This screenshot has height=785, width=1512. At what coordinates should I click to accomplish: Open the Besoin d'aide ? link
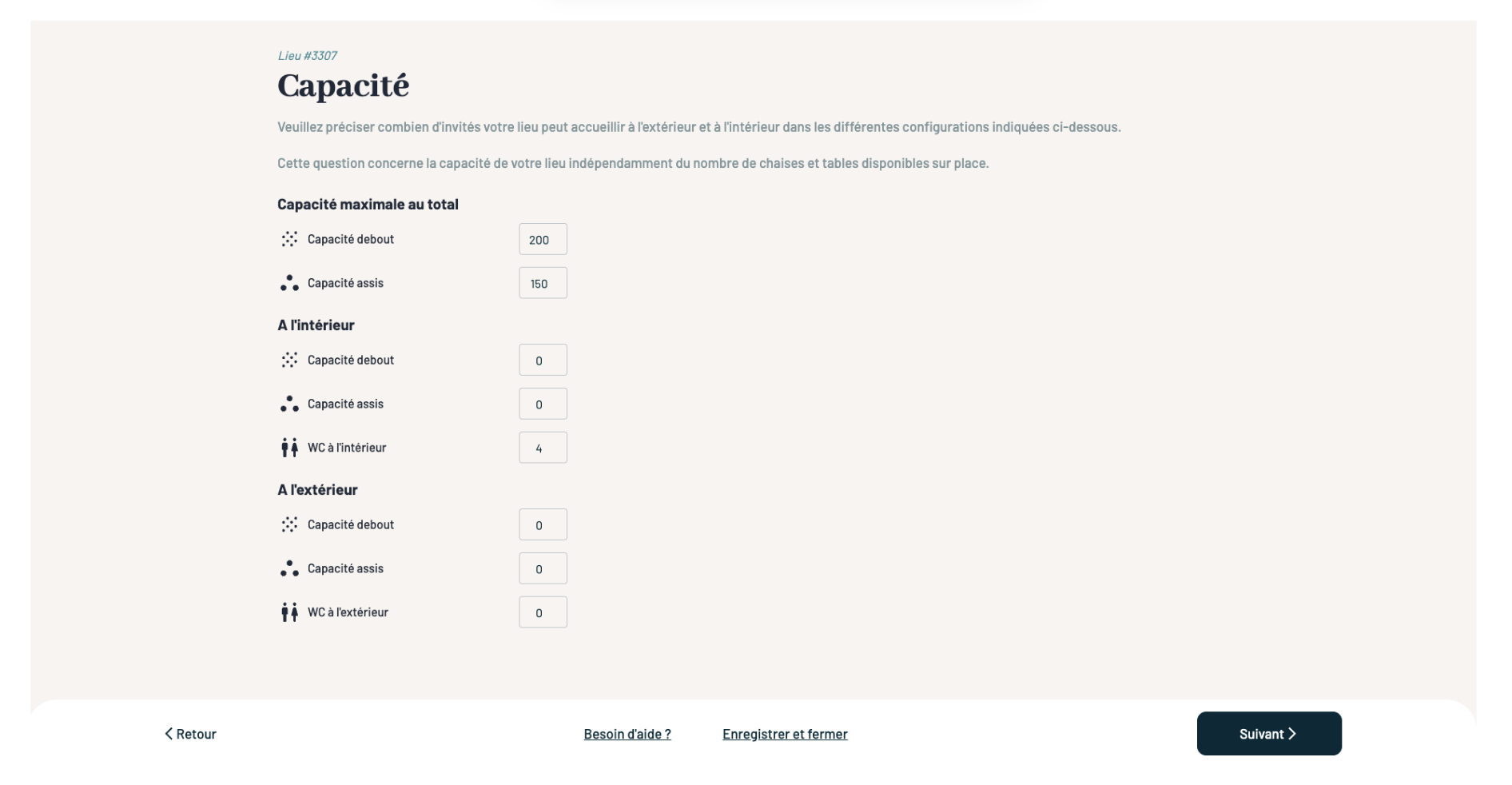[x=627, y=734]
